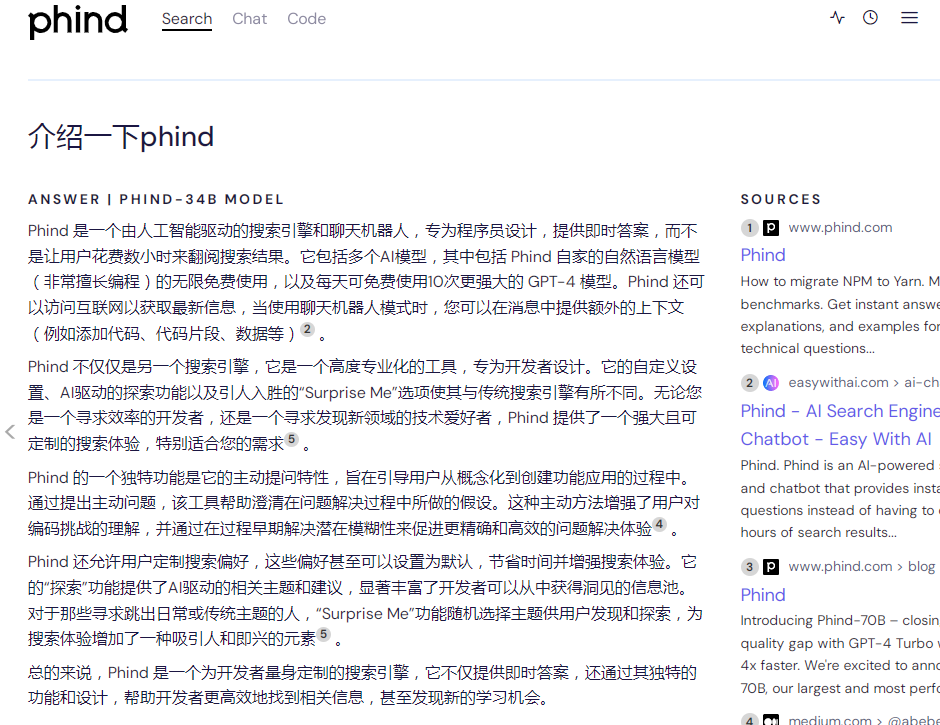The image size is (940, 725).
Task: Click citation 4 in third paragraph
Action: tap(659, 525)
